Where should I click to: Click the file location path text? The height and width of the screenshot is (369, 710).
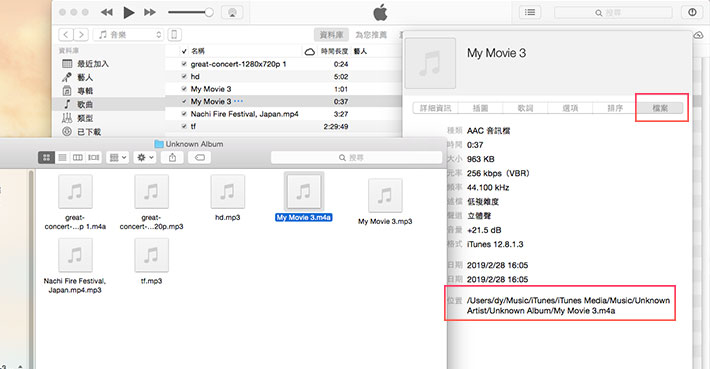click(568, 306)
